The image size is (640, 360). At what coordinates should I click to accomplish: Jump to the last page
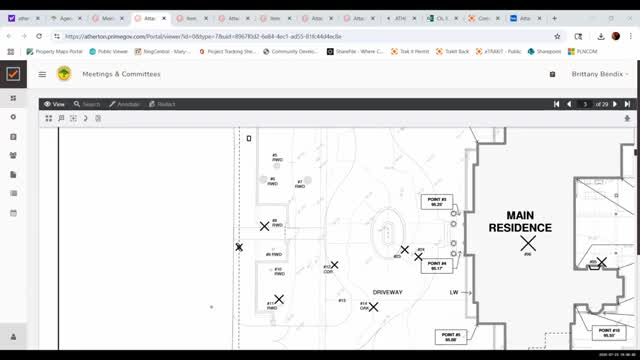(627, 104)
